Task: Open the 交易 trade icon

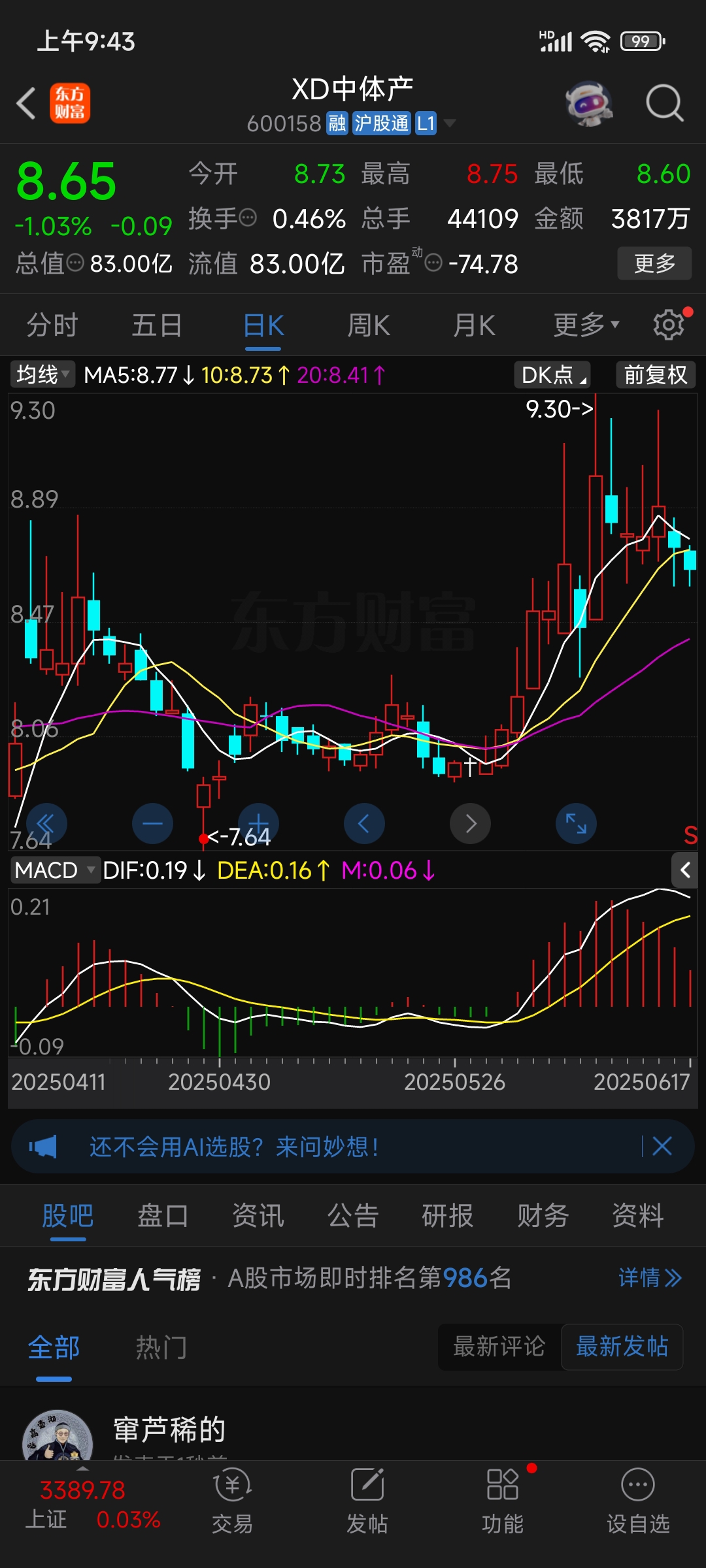Action: click(232, 1501)
